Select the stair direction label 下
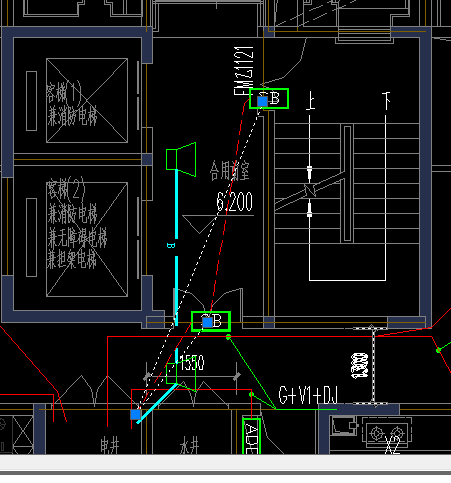451x483 pixels. 386,101
